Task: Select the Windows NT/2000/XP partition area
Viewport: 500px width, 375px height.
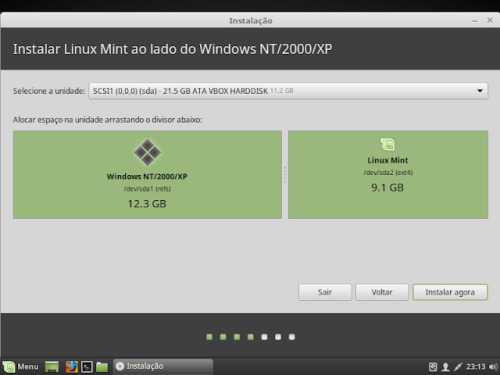Action: click(147, 175)
